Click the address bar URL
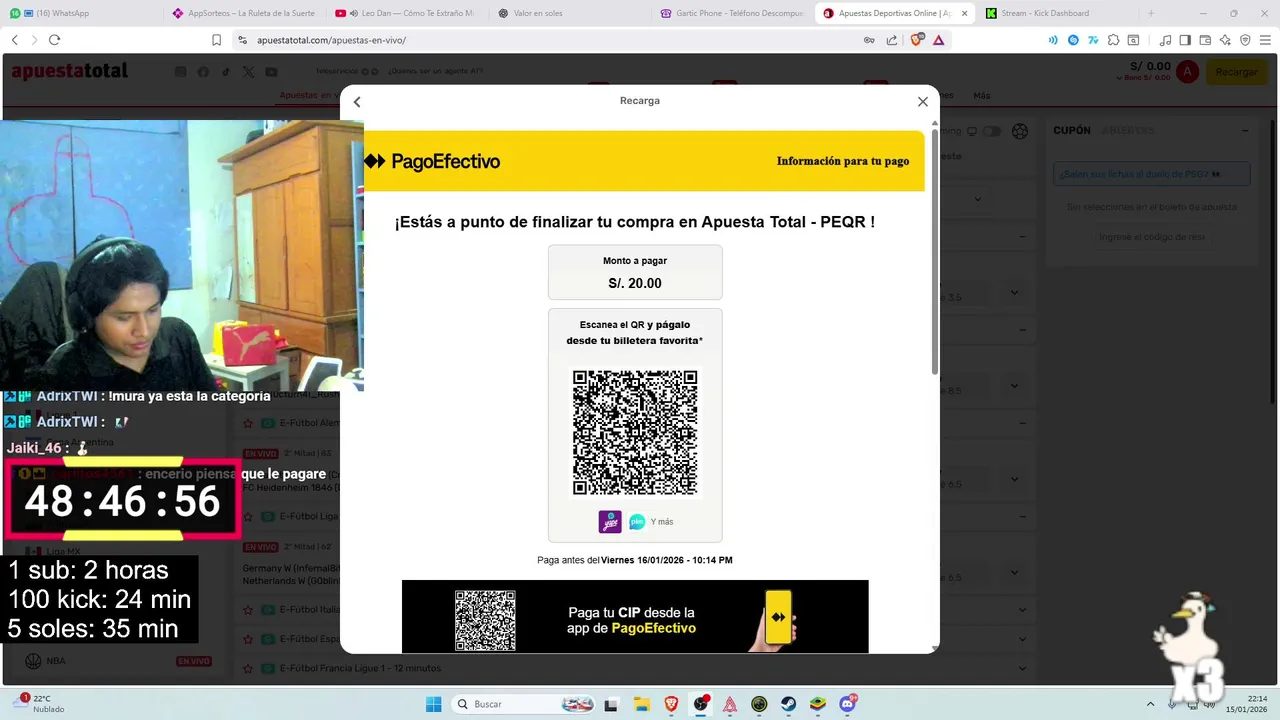The image size is (1280, 720). [331, 40]
